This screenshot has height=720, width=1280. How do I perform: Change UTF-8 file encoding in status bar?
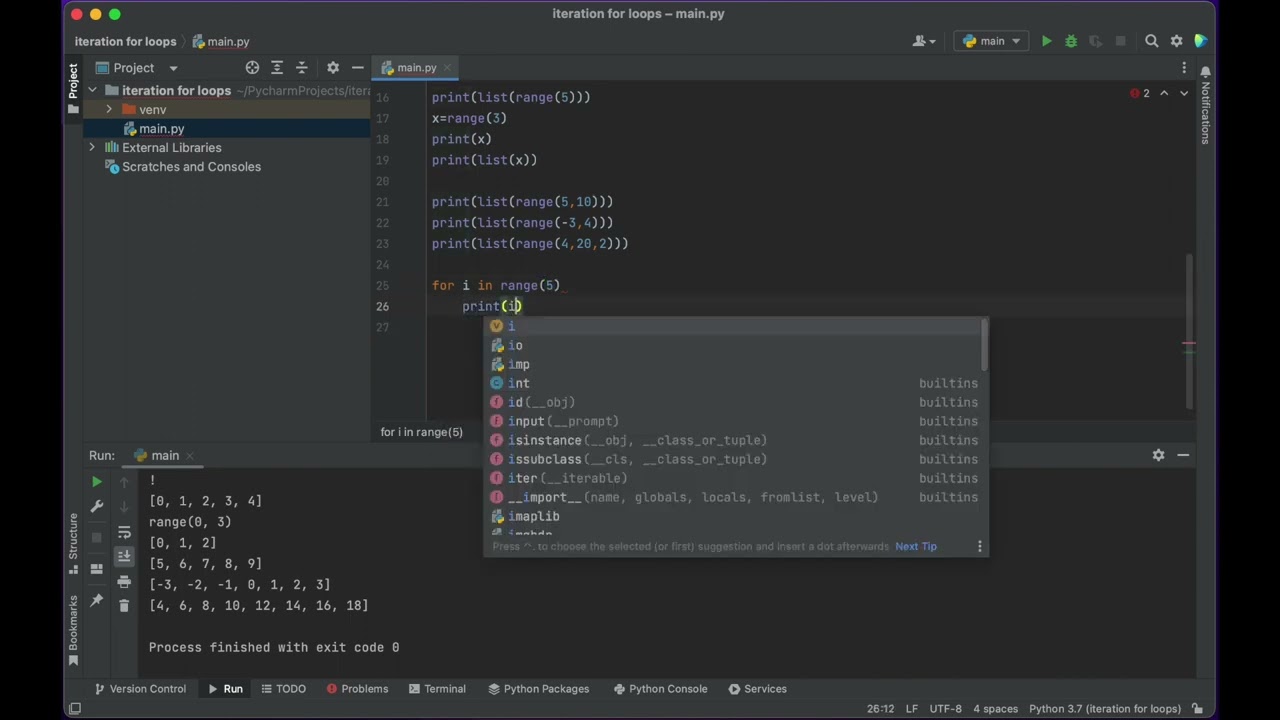pyautogui.click(x=945, y=709)
